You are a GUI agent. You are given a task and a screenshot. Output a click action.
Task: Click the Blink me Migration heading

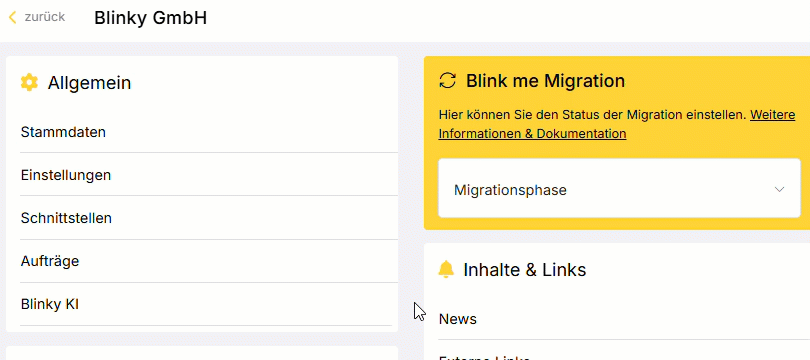[x=546, y=81]
